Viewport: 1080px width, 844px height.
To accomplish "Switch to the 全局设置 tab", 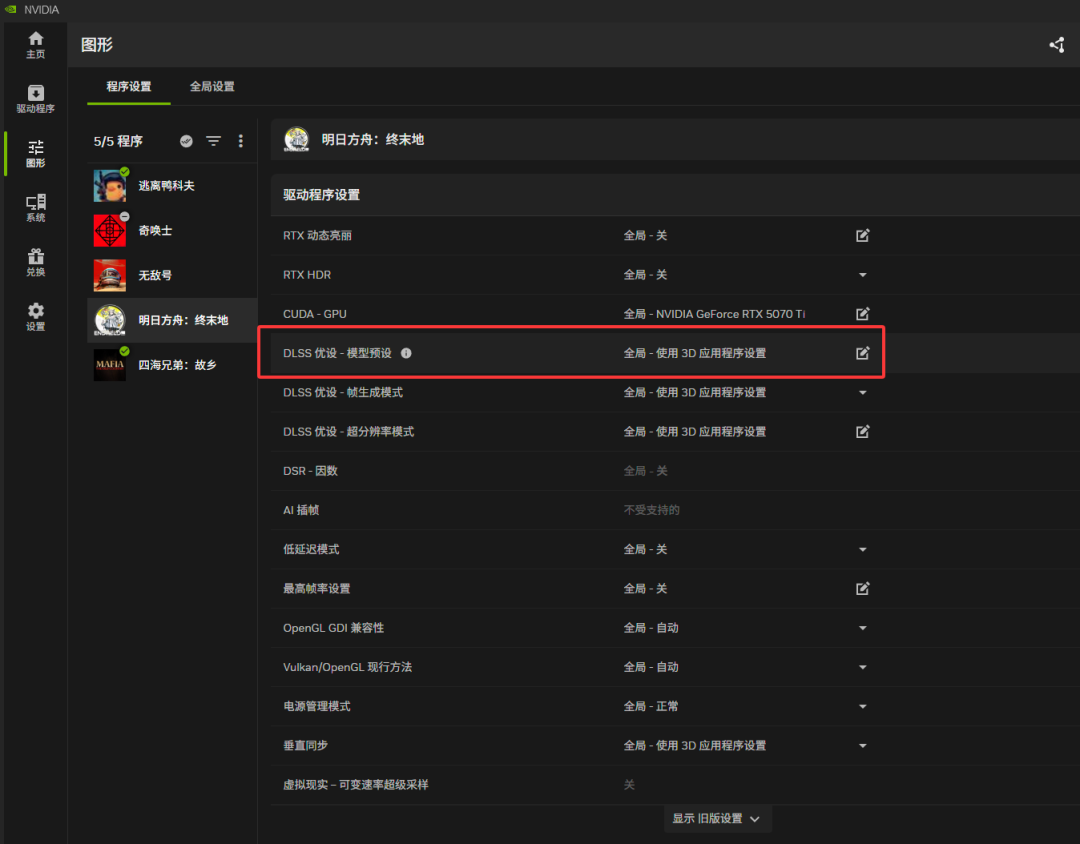I will 212,87.
